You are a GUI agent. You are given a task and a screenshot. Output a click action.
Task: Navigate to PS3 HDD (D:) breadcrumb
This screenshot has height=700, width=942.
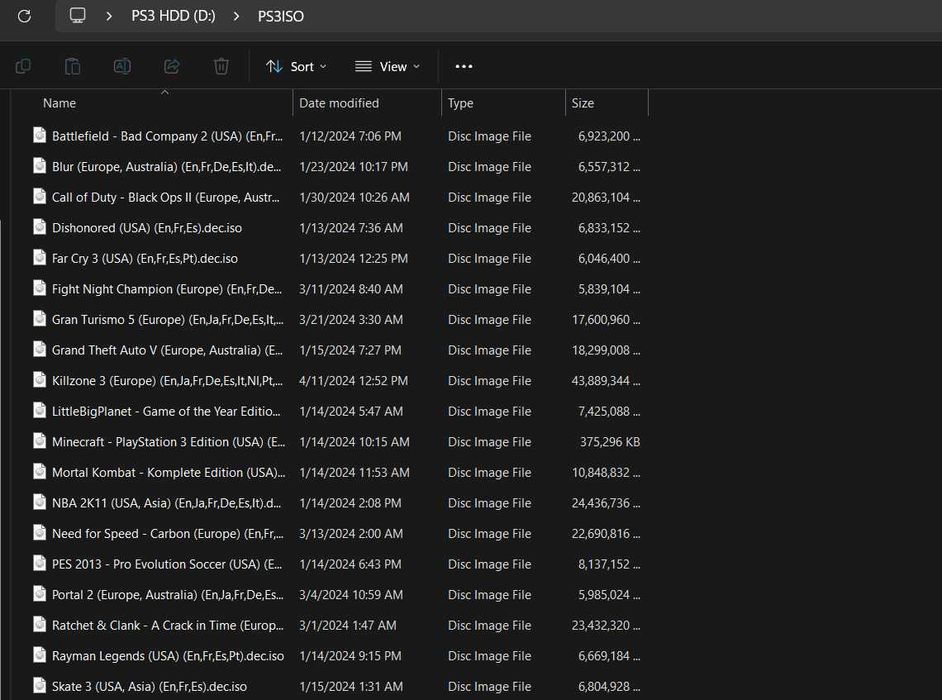(173, 16)
